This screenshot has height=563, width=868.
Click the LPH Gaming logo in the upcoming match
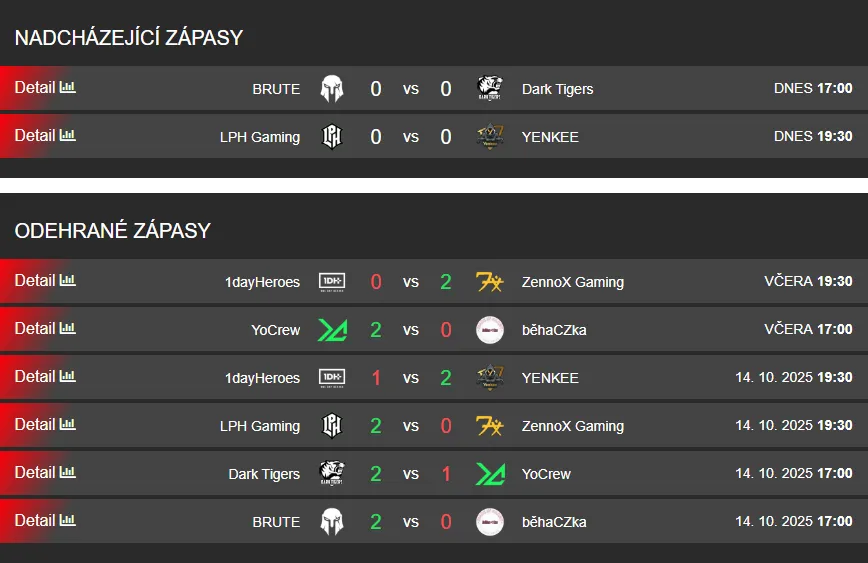[x=331, y=137]
